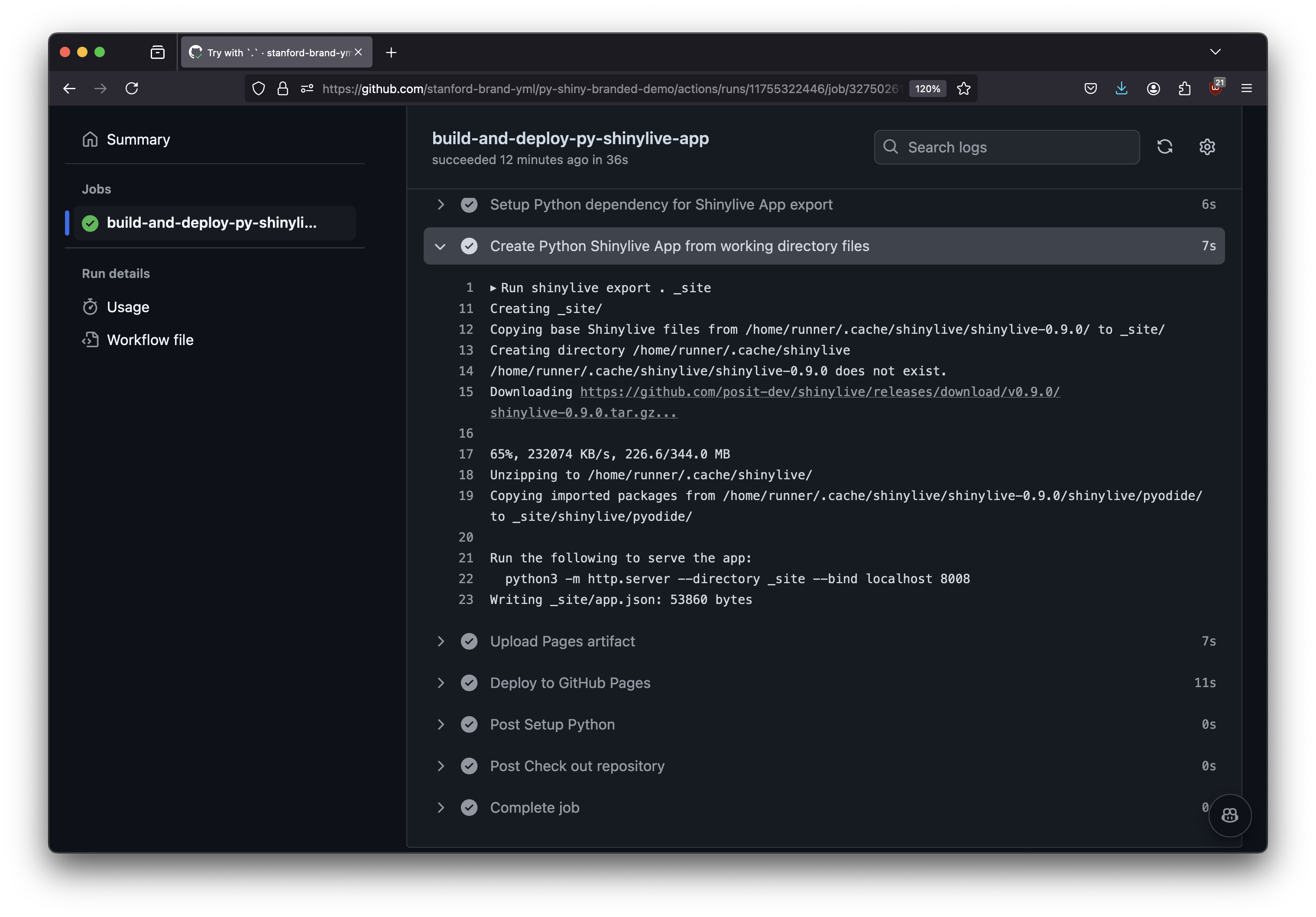Screen dimensions: 1316x917
Task: Expand the Complete job step
Action: (x=440, y=807)
